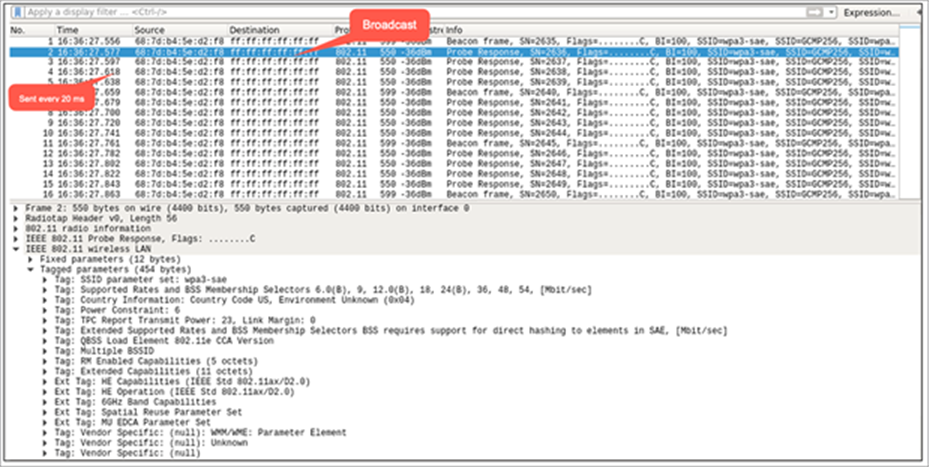Expand the 'Tag: Country Information: Country Code US' node

tap(45, 300)
